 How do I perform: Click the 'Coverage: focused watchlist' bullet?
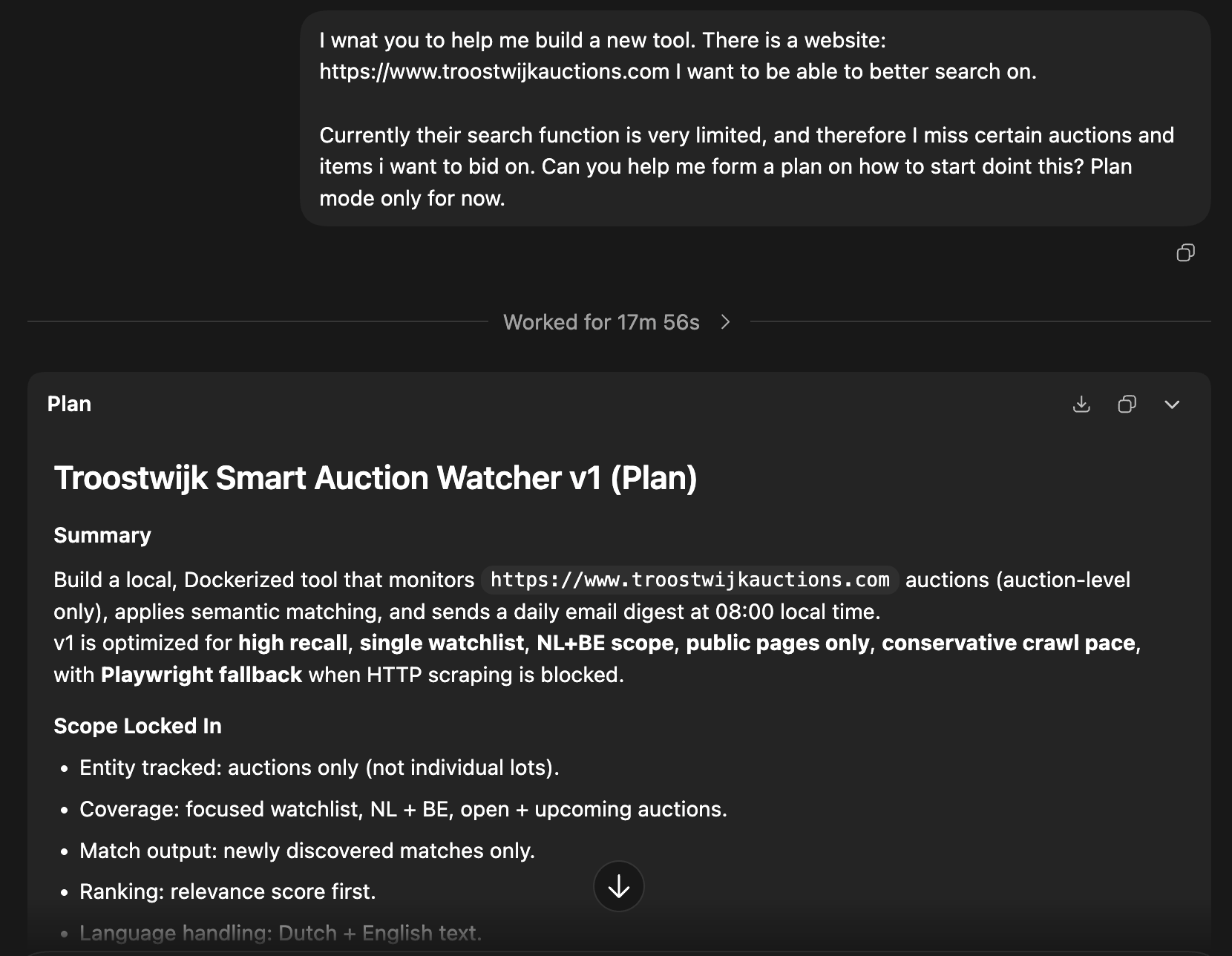(403, 809)
